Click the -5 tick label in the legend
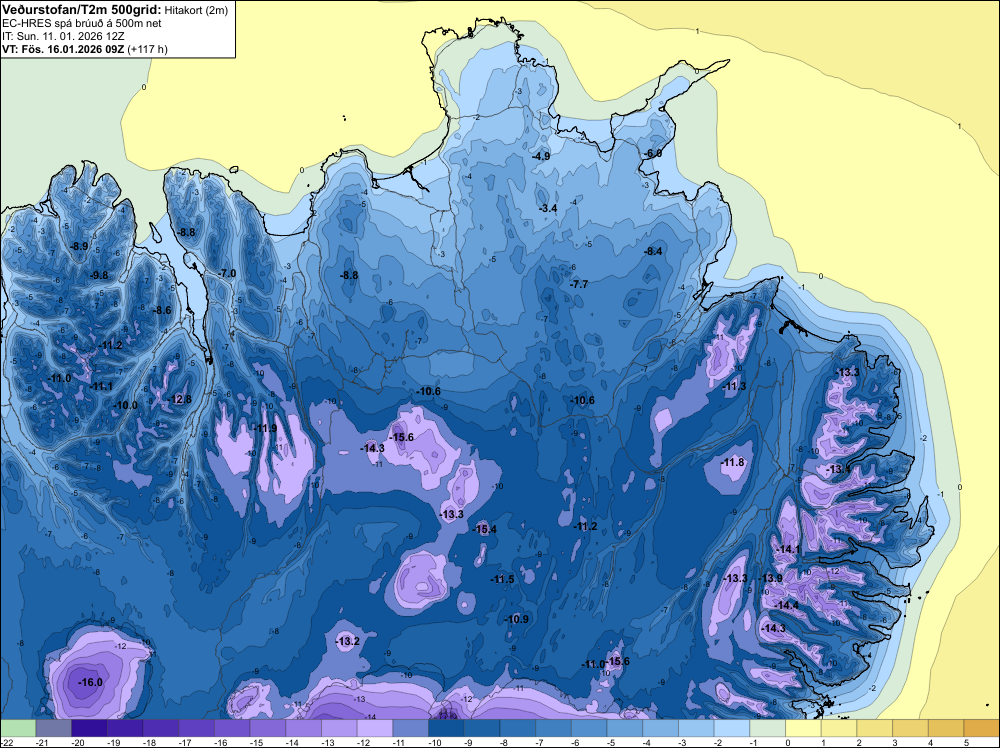The height and width of the screenshot is (748, 1000). pyautogui.click(x=611, y=742)
